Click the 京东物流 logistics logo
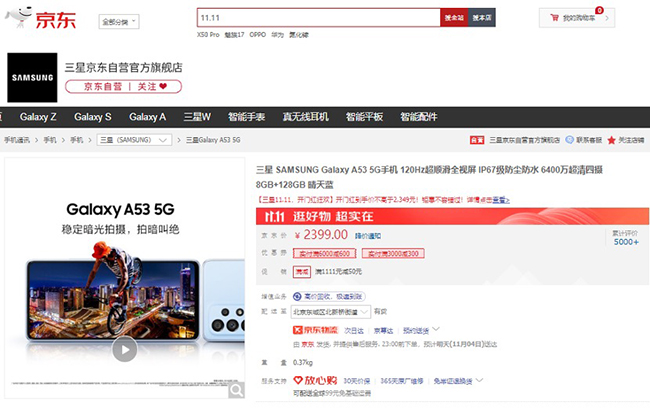 315,330
